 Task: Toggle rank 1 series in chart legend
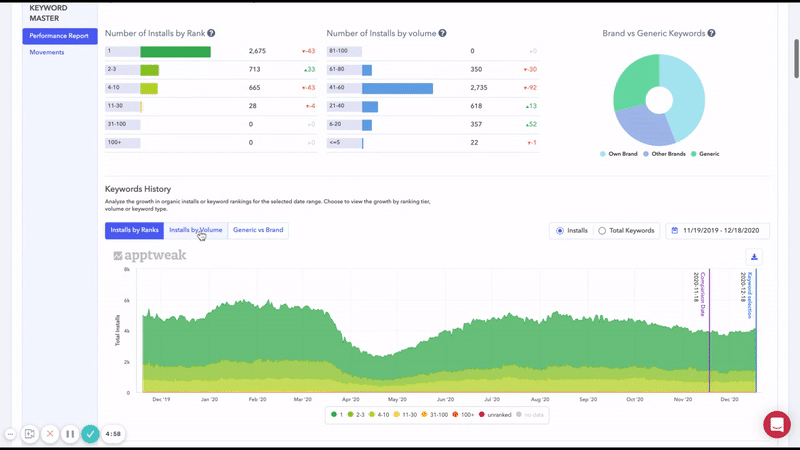click(337, 415)
